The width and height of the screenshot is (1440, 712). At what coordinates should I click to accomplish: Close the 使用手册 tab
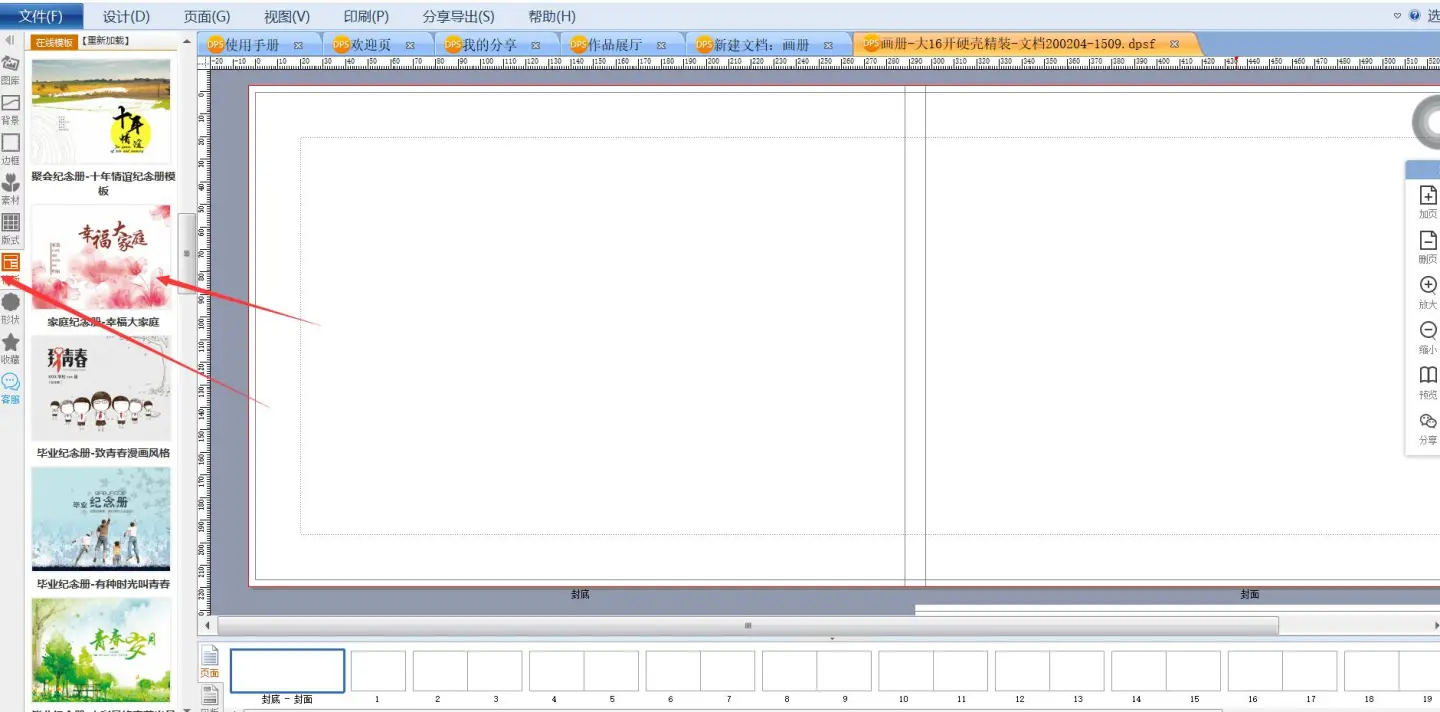pos(298,45)
